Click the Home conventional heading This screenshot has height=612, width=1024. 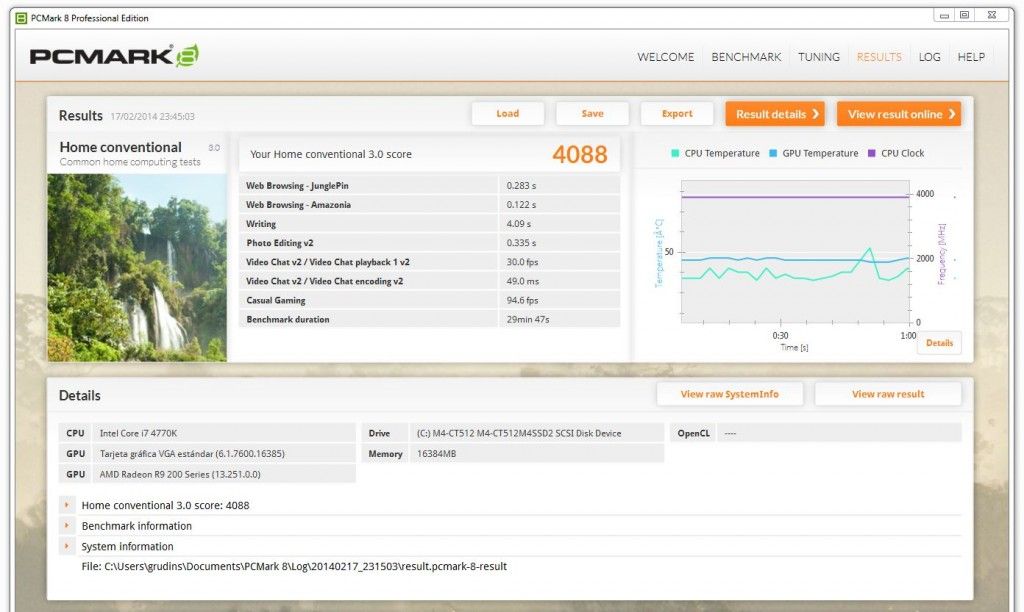121,147
